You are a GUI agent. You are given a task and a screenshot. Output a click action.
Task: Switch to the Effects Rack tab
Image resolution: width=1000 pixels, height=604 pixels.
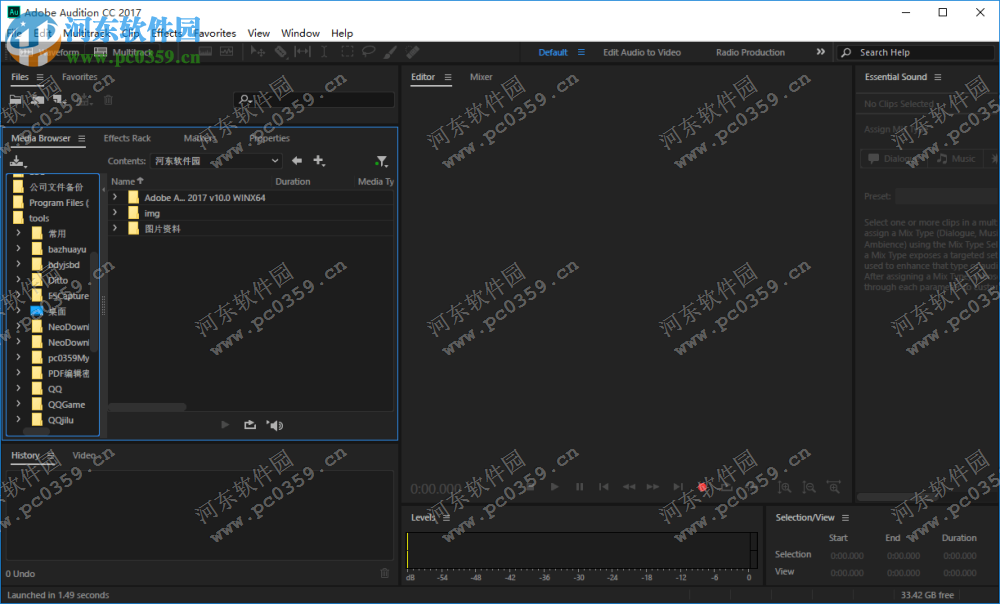click(x=127, y=138)
